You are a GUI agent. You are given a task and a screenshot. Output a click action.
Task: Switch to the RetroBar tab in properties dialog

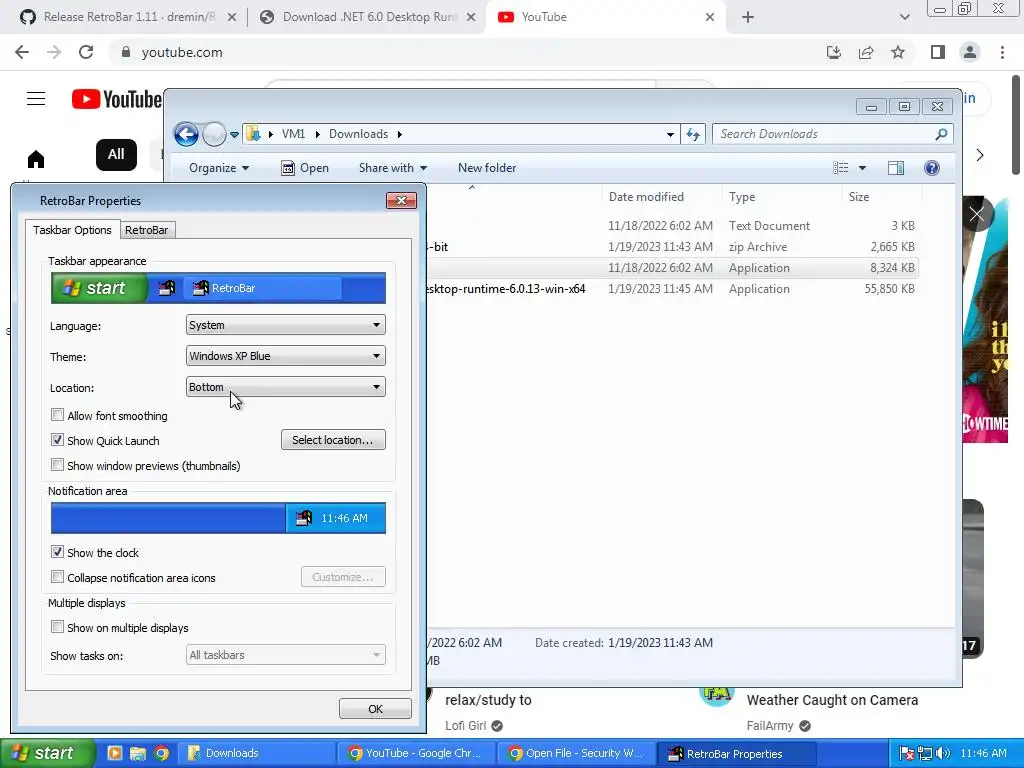click(147, 230)
